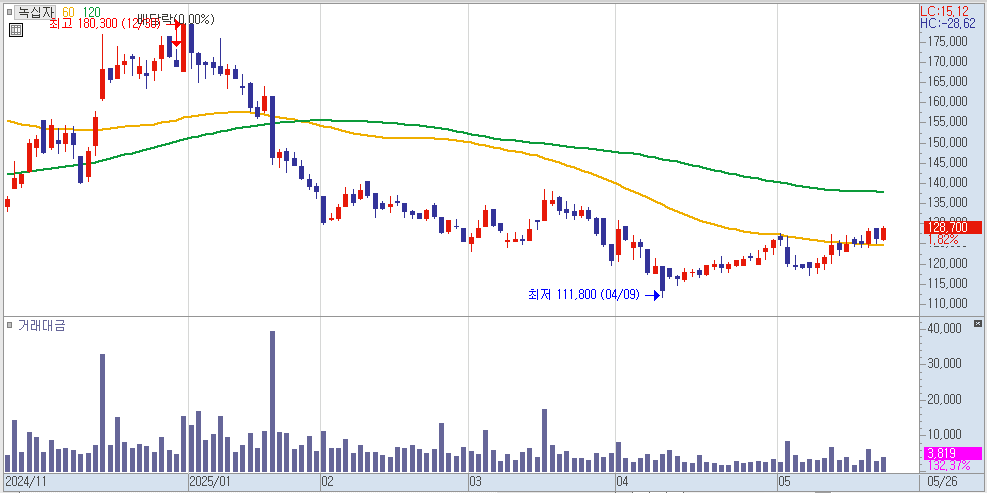Click the 20,000 volume axis label
Screen dimensions: 987x493
[944, 399]
